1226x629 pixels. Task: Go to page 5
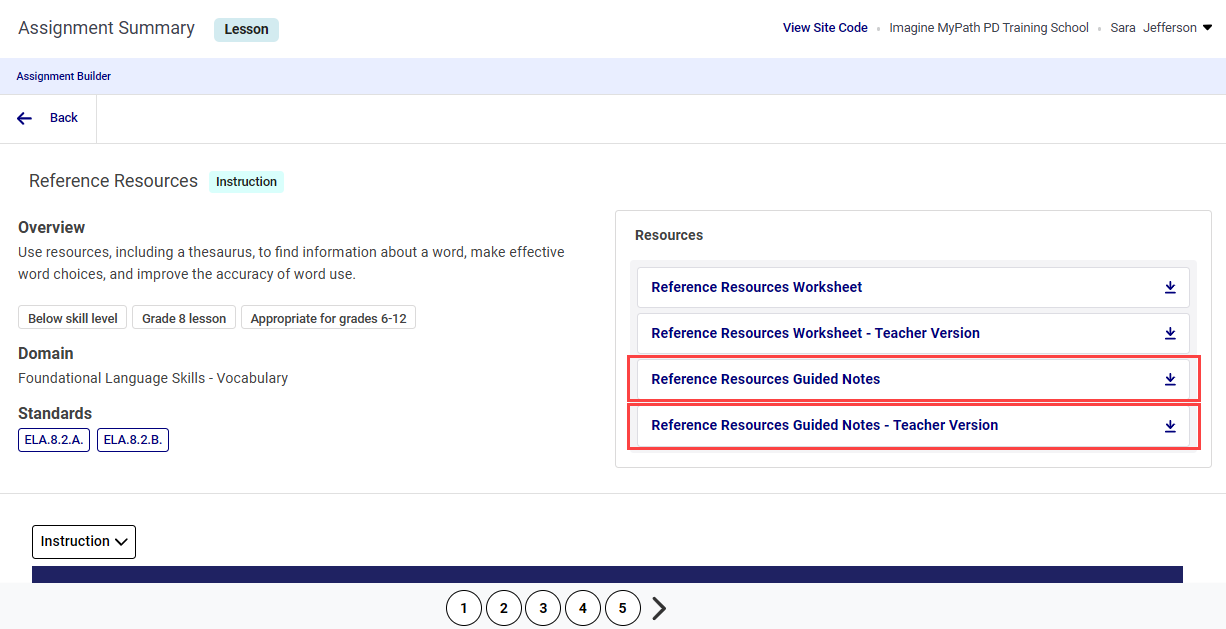pyautogui.click(x=623, y=608)
